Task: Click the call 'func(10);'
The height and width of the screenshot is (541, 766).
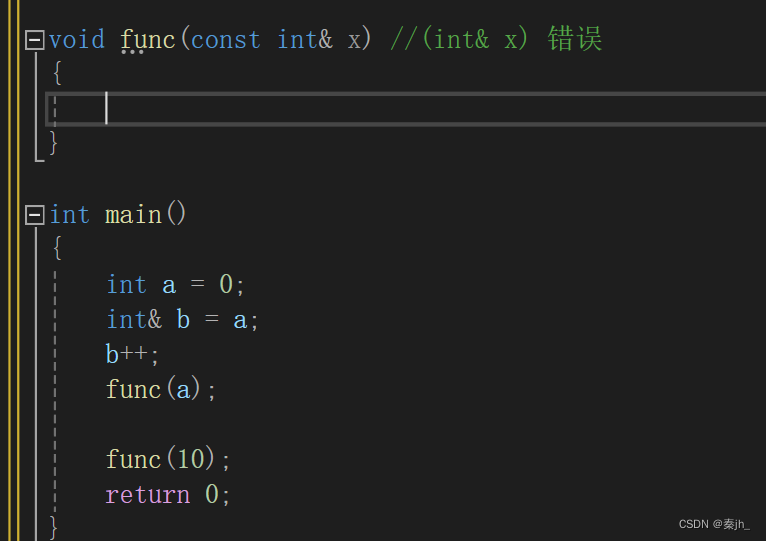Action: (168, 459)
